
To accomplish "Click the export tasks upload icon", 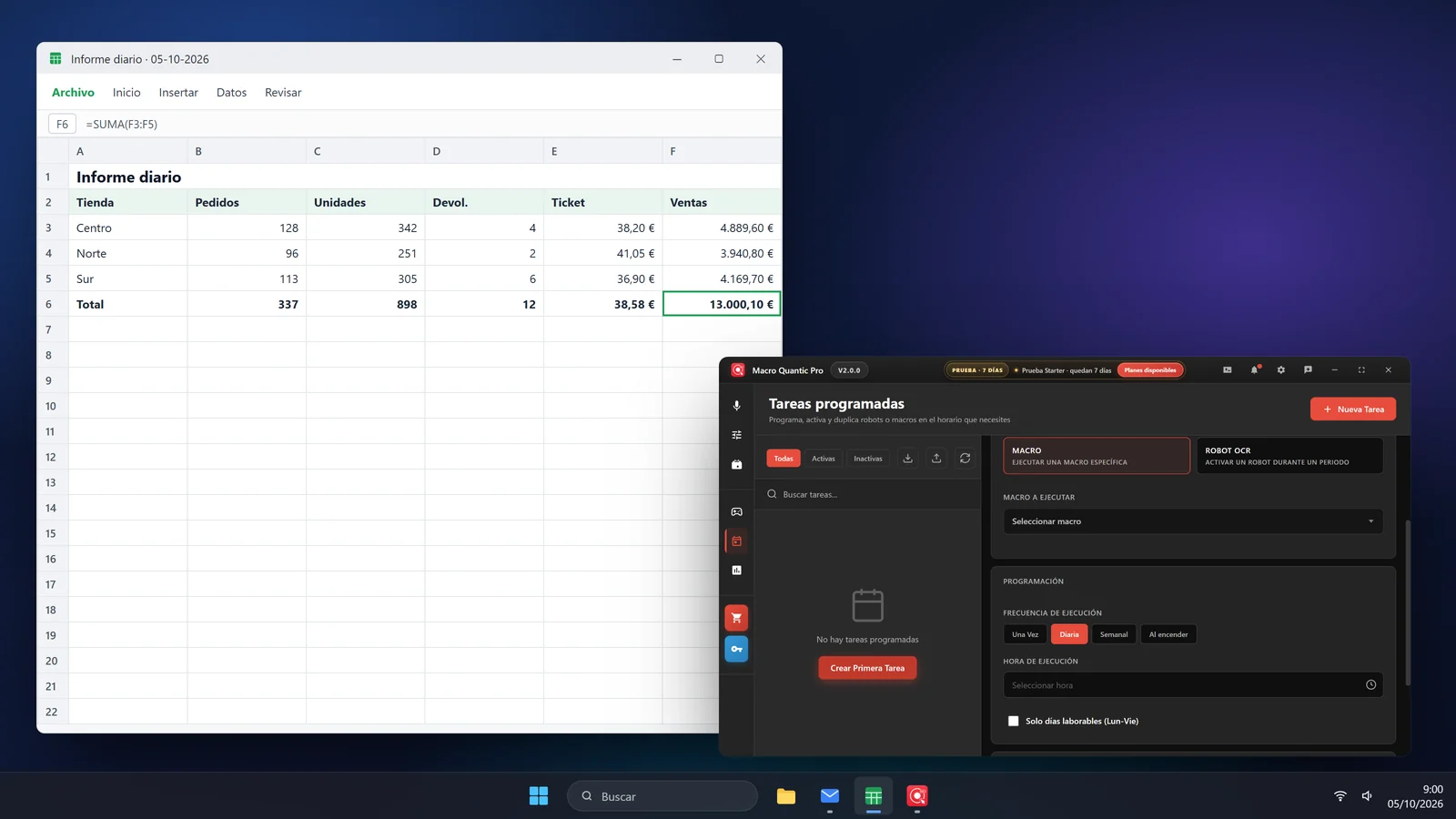I will click(x=936, y=459).
